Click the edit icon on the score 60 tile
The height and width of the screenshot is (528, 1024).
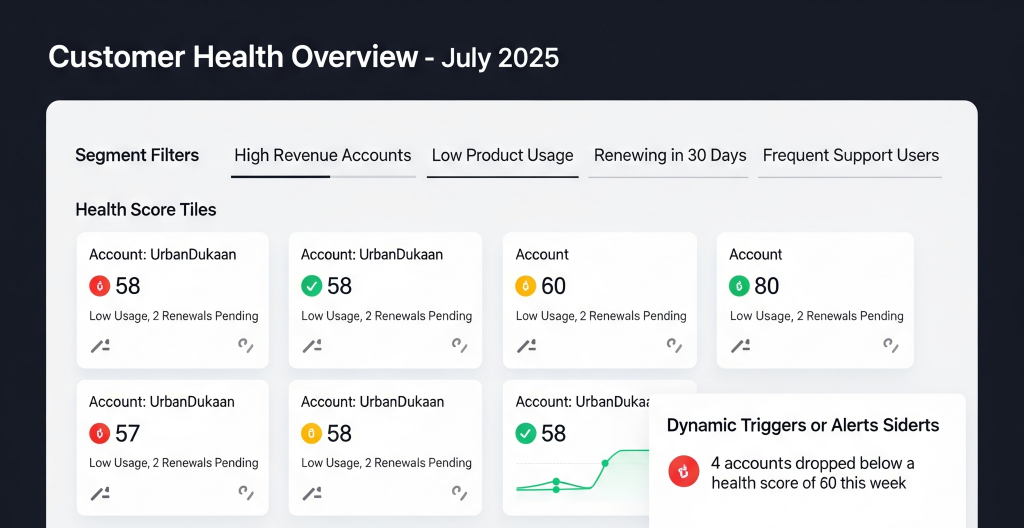[526, 346]
